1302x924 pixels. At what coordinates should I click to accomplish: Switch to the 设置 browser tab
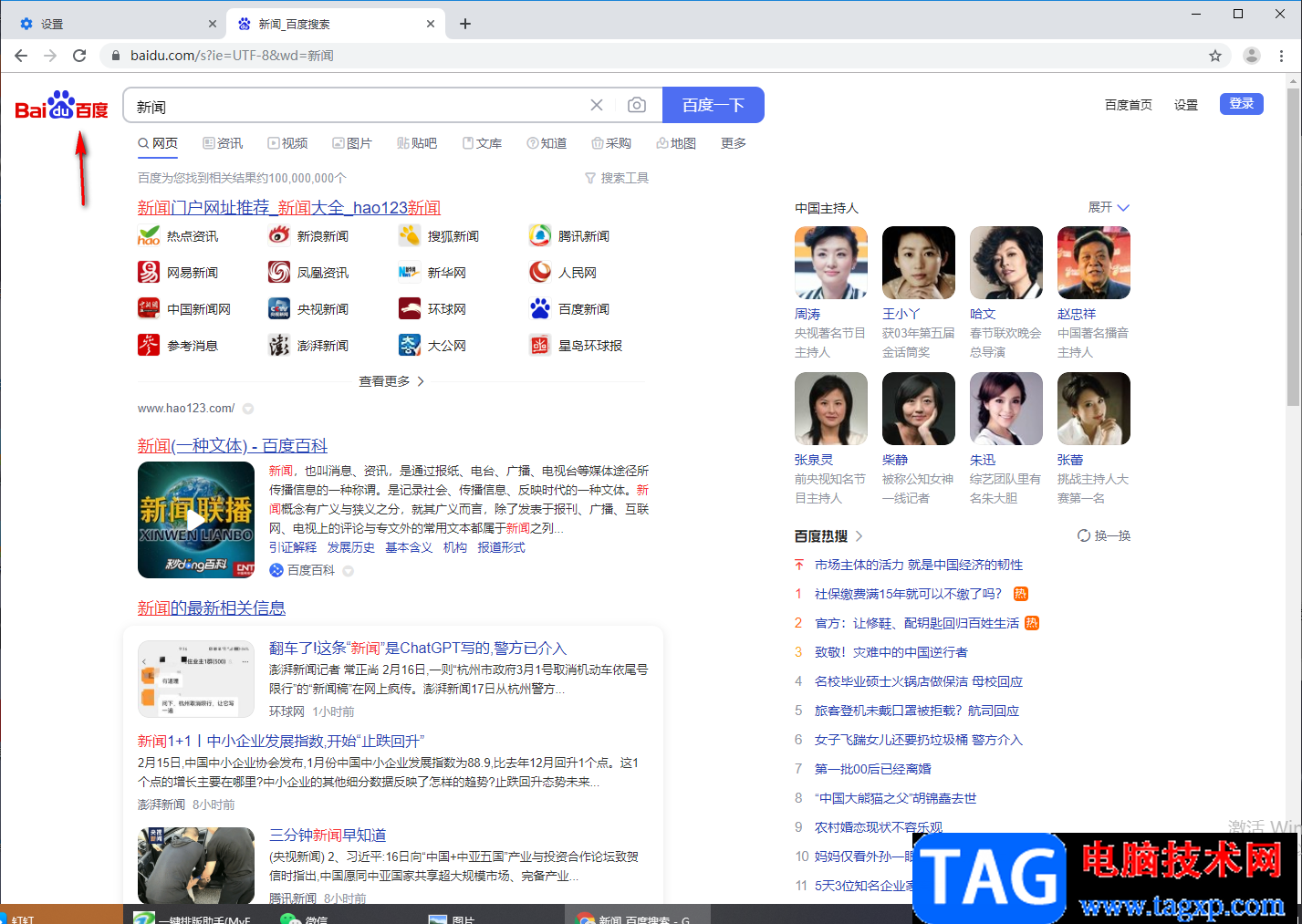click(113, 24)
